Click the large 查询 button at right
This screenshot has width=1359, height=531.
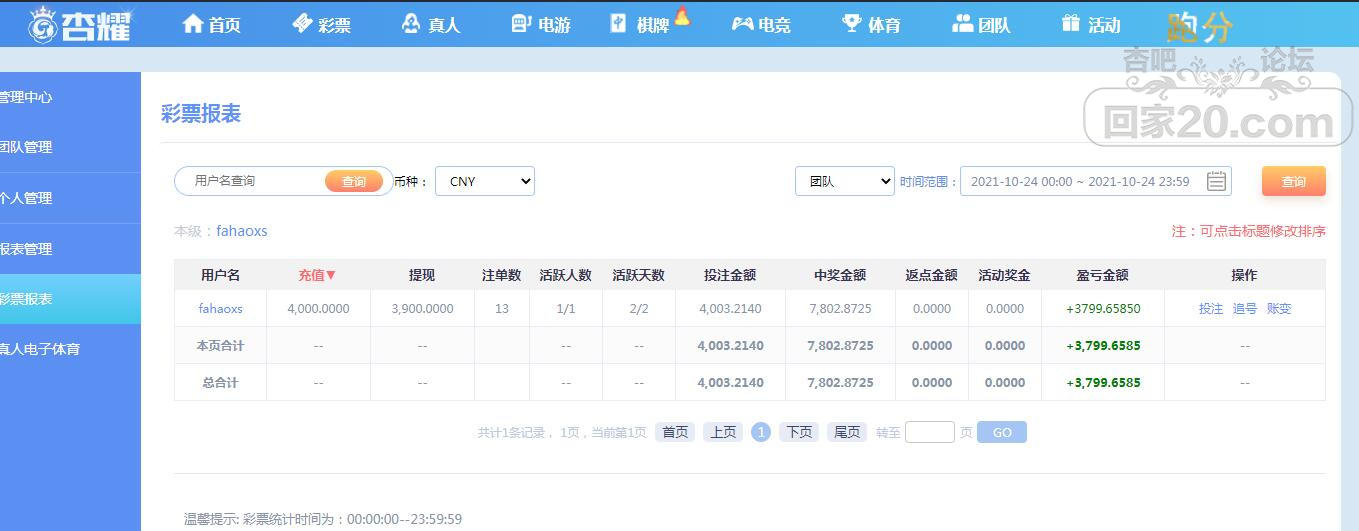coord(1294,181)
